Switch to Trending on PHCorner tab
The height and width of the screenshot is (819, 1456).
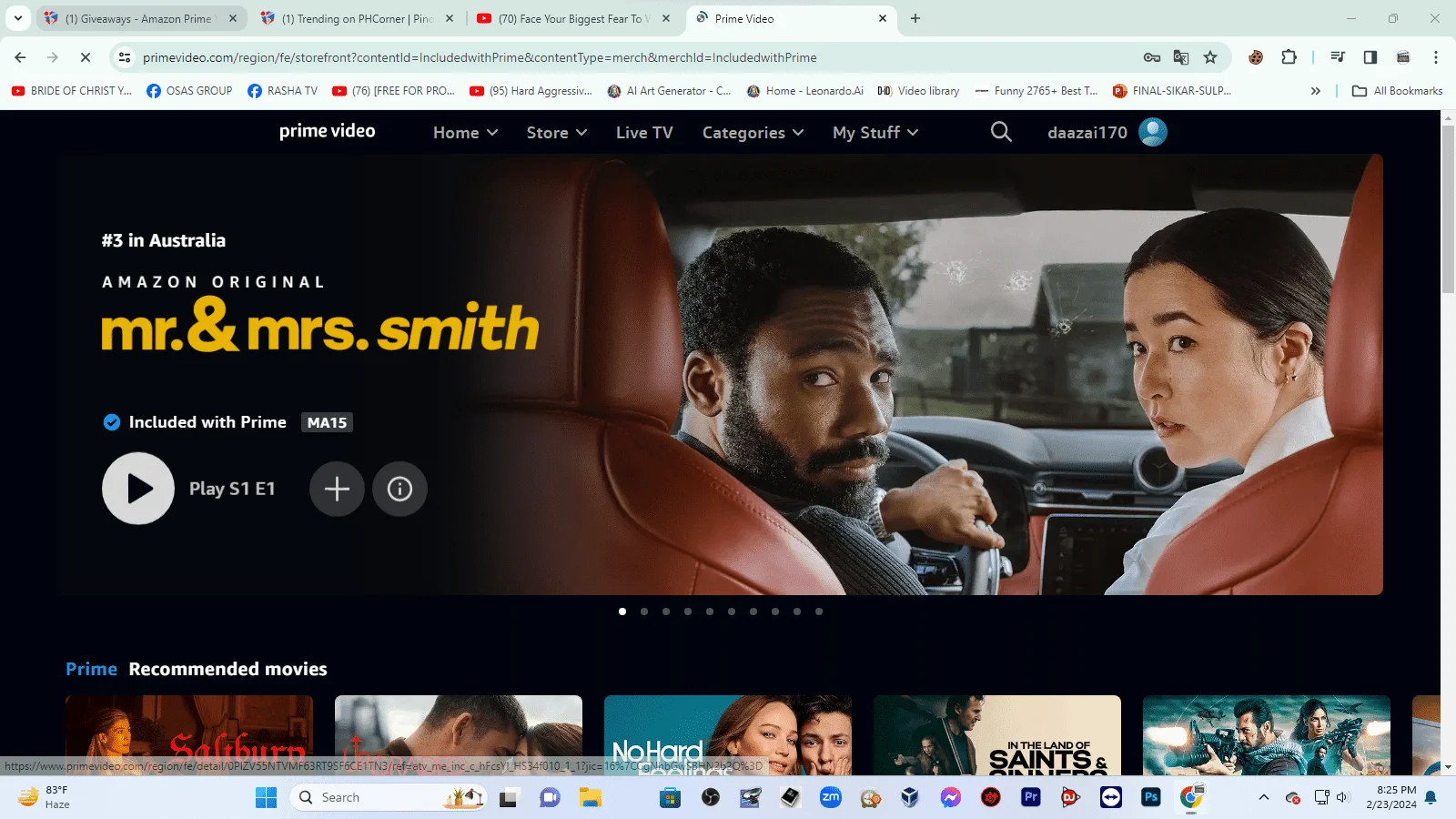pyautogui.click(x=357, y=18)
